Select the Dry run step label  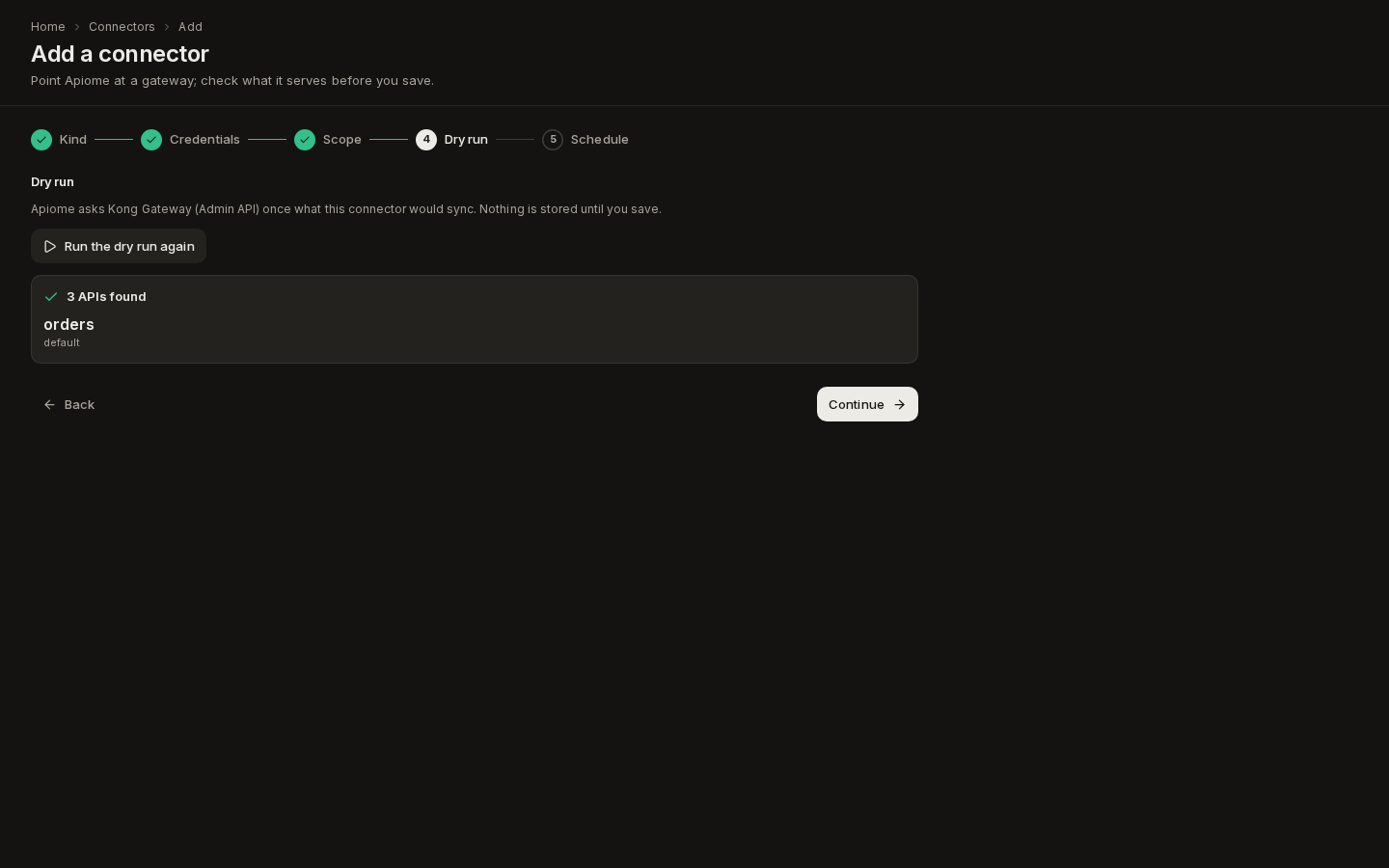466,140
